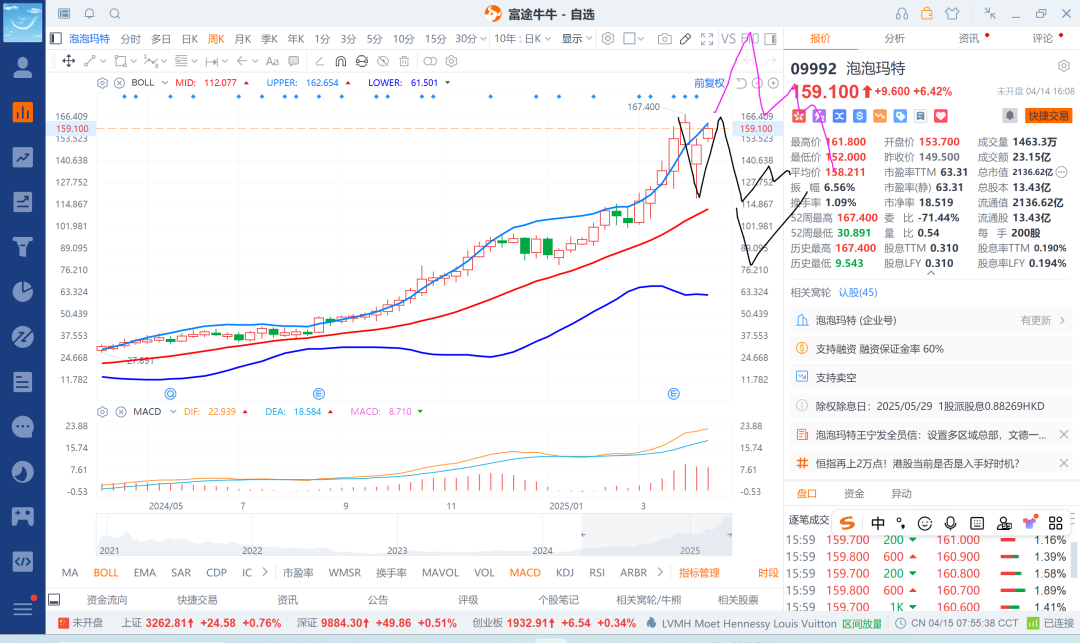This screenshot has width=1080, height=643.
Task: Open the 30分 interval dropdown
Action: (x=471, y=39)
